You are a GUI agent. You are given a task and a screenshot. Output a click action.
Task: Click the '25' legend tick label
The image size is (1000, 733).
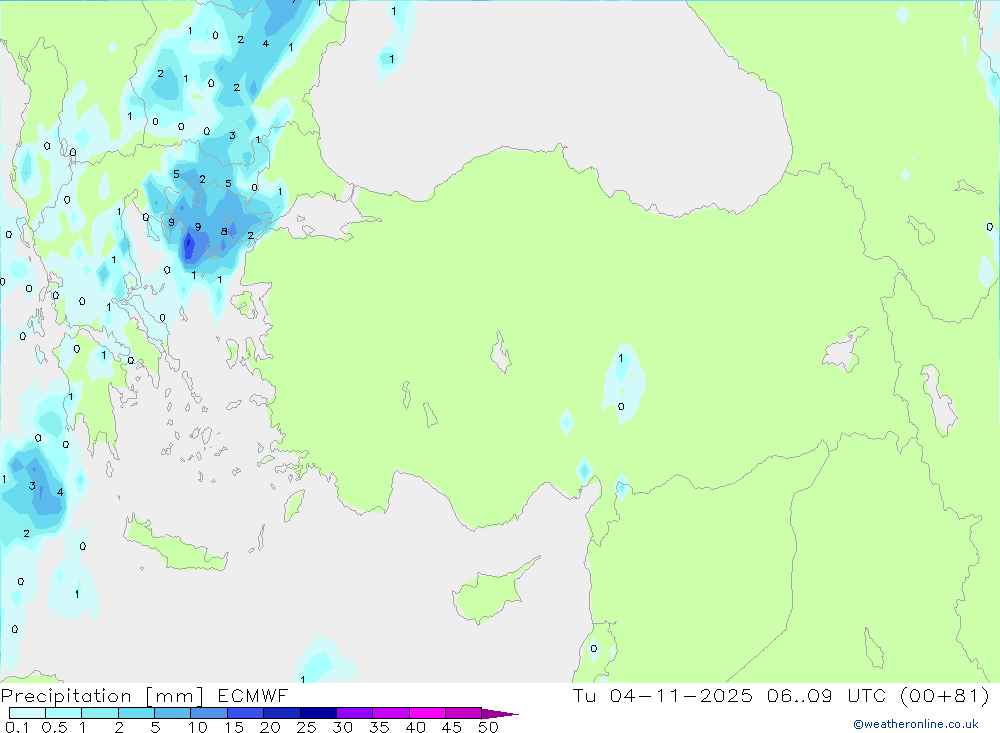[306, 727]
